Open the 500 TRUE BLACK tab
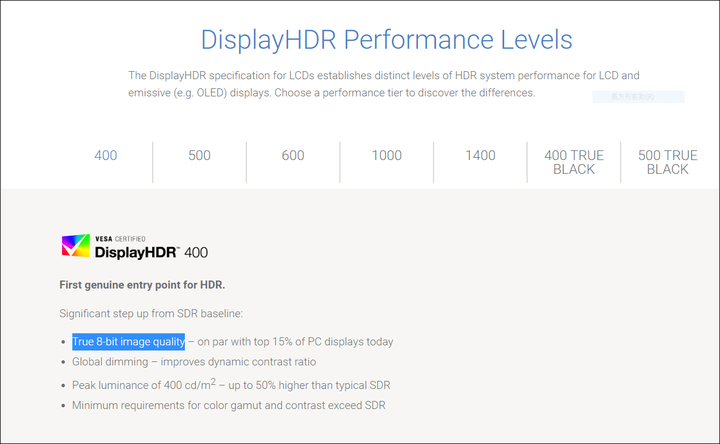Viewport: 720px width, 444px height. point(668,162)
